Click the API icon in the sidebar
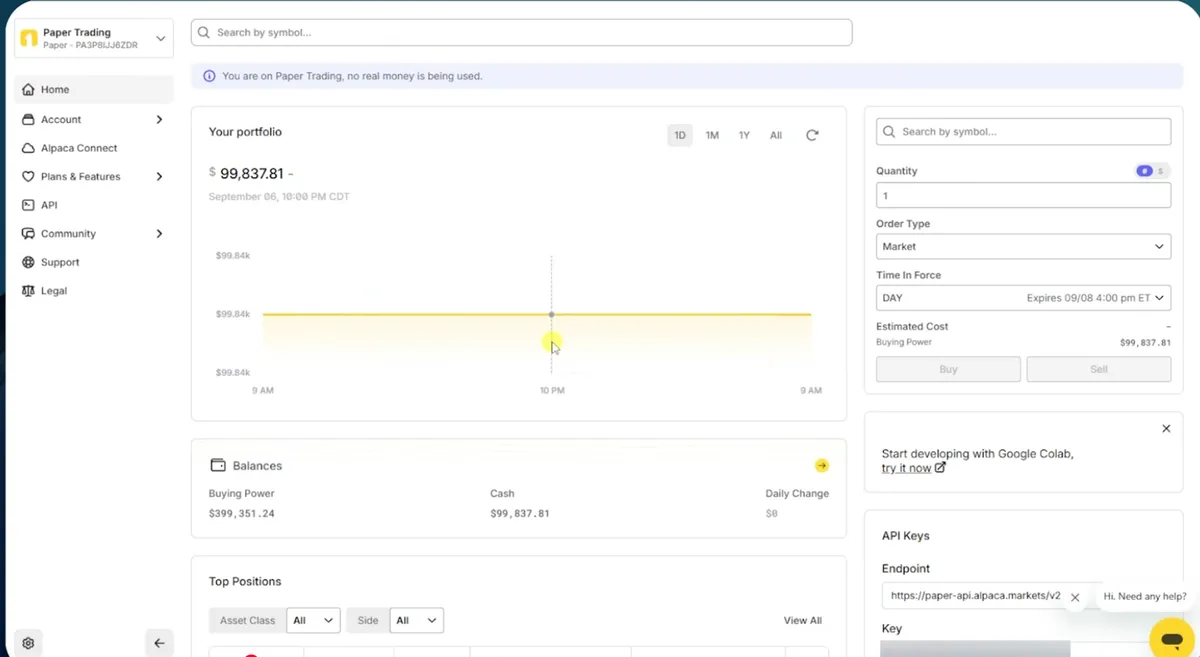1200x657 pixels. [x=28, y=205]
